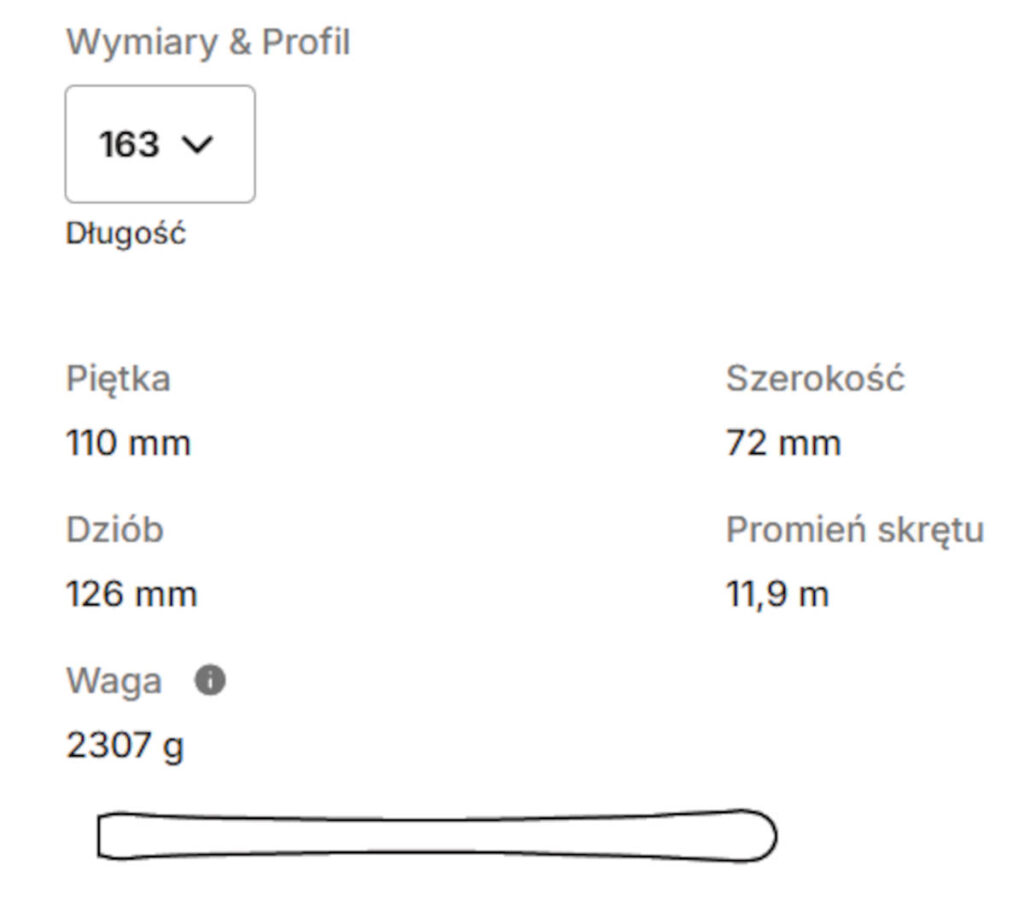1024x919 pixels.
Task: Click the number 163 in the selector
Action: [129, 145]
